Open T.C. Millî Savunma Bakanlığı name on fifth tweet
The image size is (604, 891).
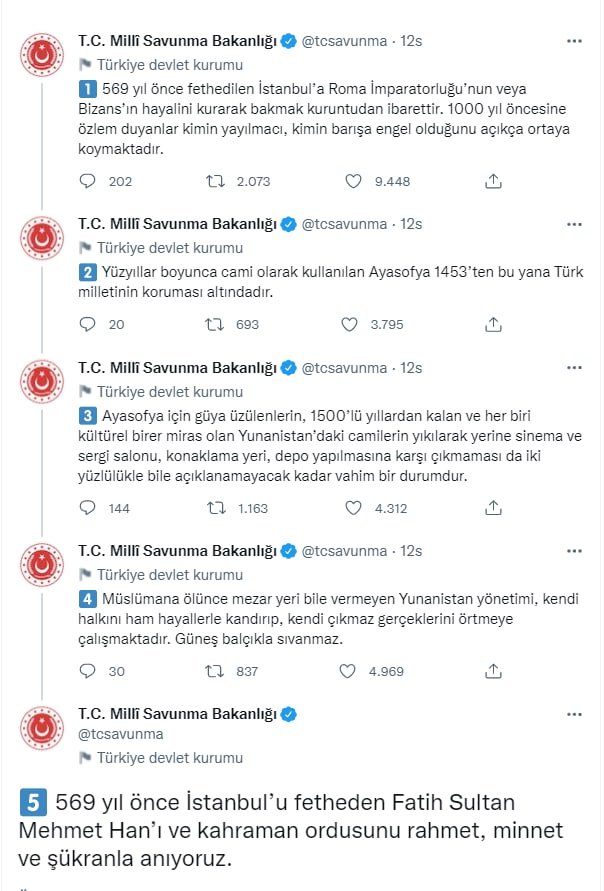point(177,714)
